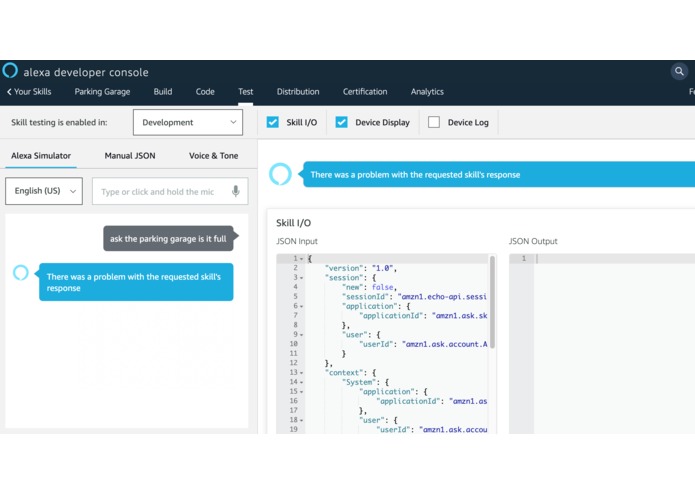Click the Skill I/O panel heading

pos(293,223)
